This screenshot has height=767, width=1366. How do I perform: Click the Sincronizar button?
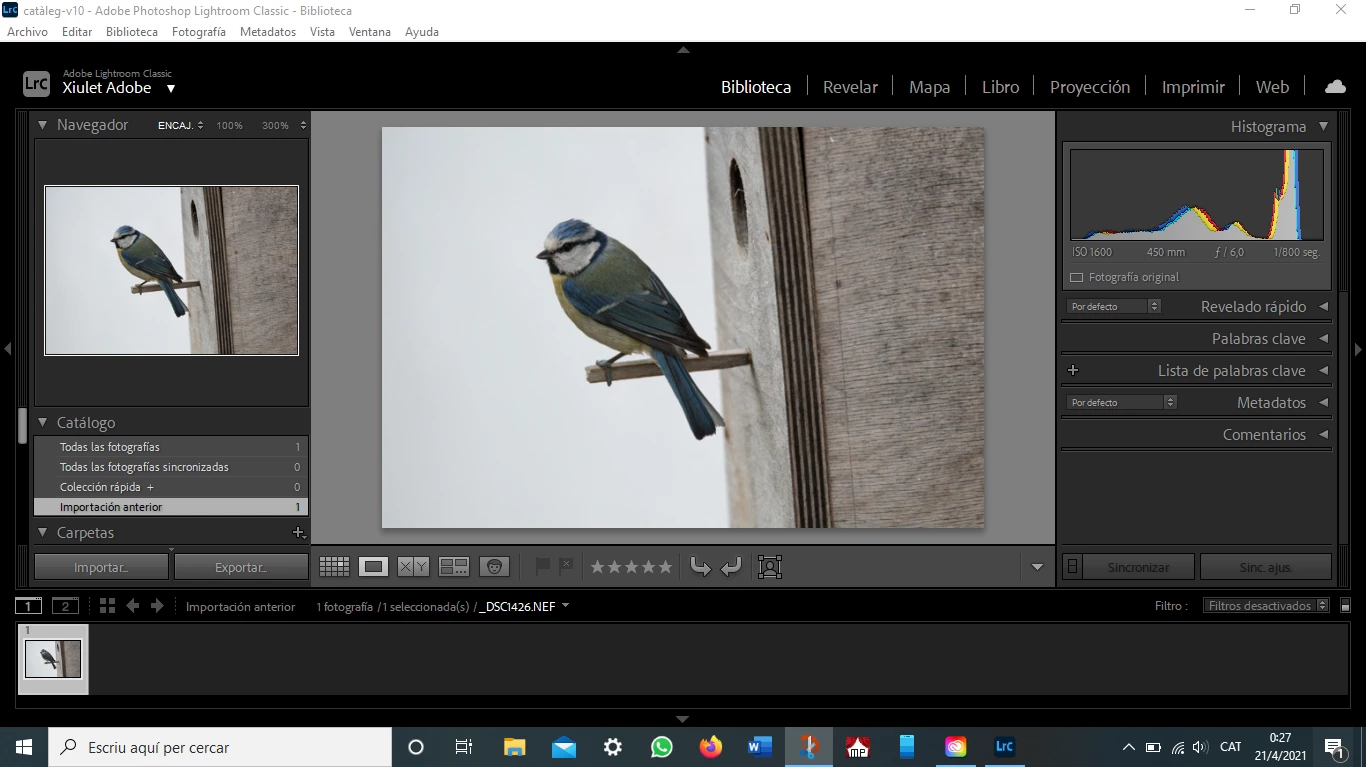[1138, 567]
